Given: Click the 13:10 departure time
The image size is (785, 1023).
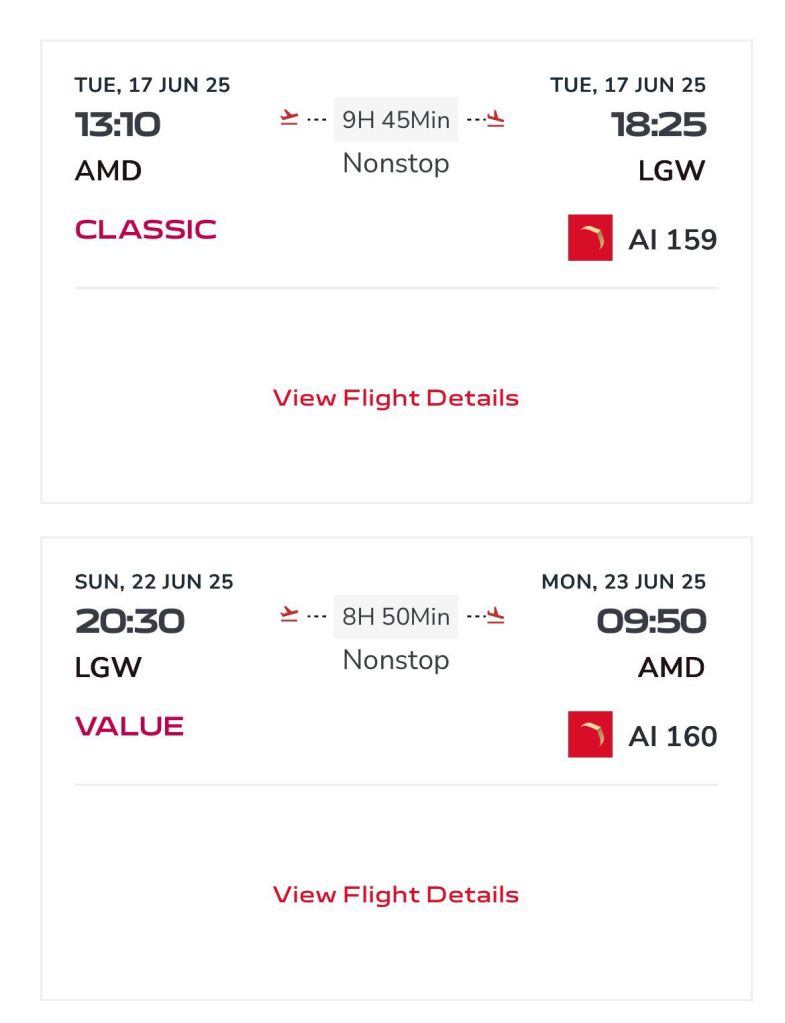Looking at the screenshot, I should point(118,125).
